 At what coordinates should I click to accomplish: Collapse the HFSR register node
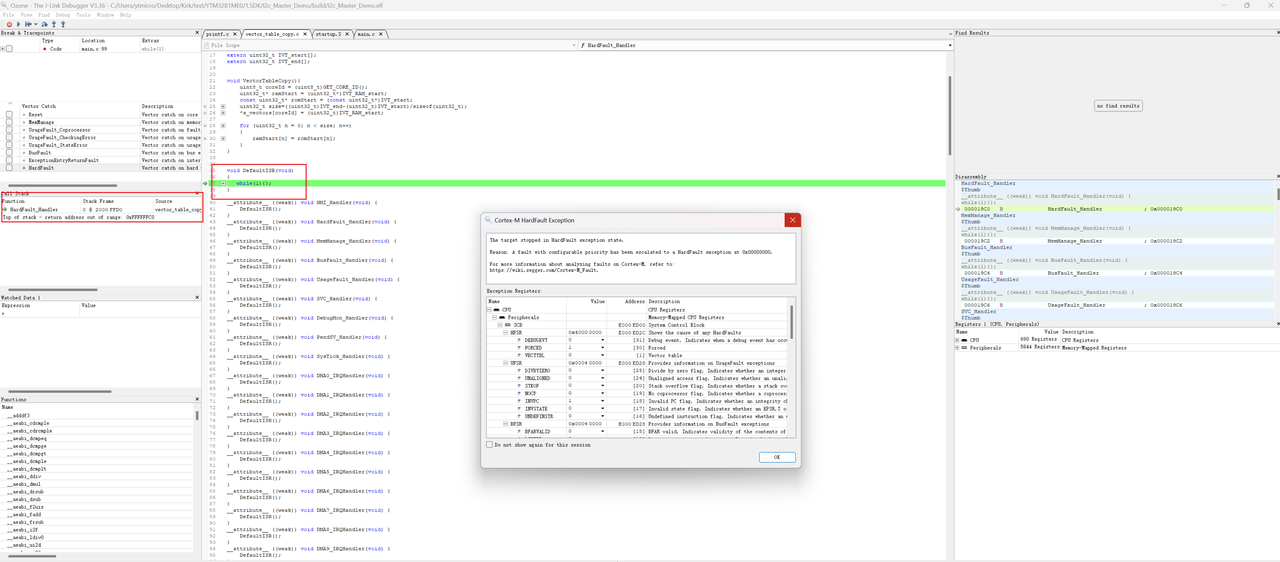coord(505,333)
